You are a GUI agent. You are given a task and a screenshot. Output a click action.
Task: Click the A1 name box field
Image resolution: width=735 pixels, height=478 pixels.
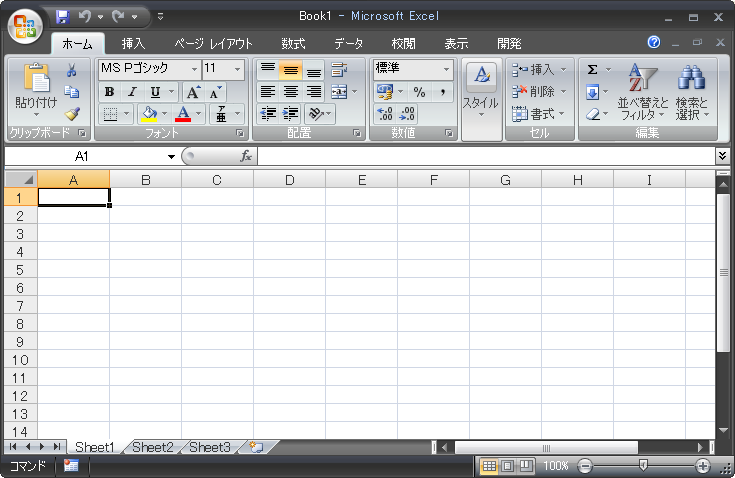[82, 156]
